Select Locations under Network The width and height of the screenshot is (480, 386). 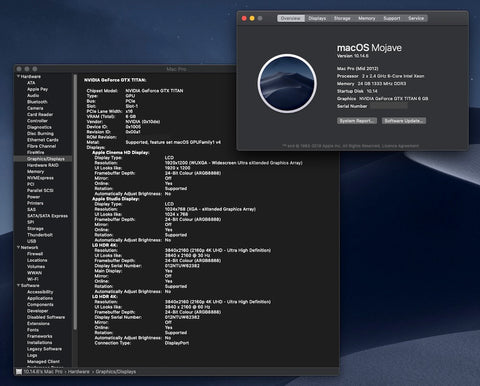point(37,260)
